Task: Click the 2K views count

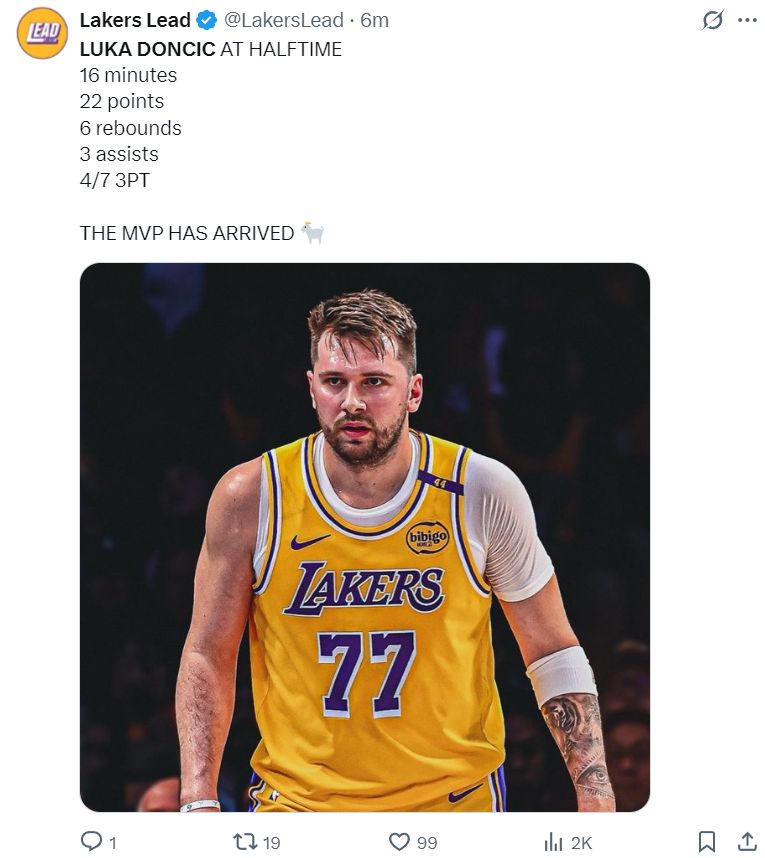Action: [x=581, y=843]
